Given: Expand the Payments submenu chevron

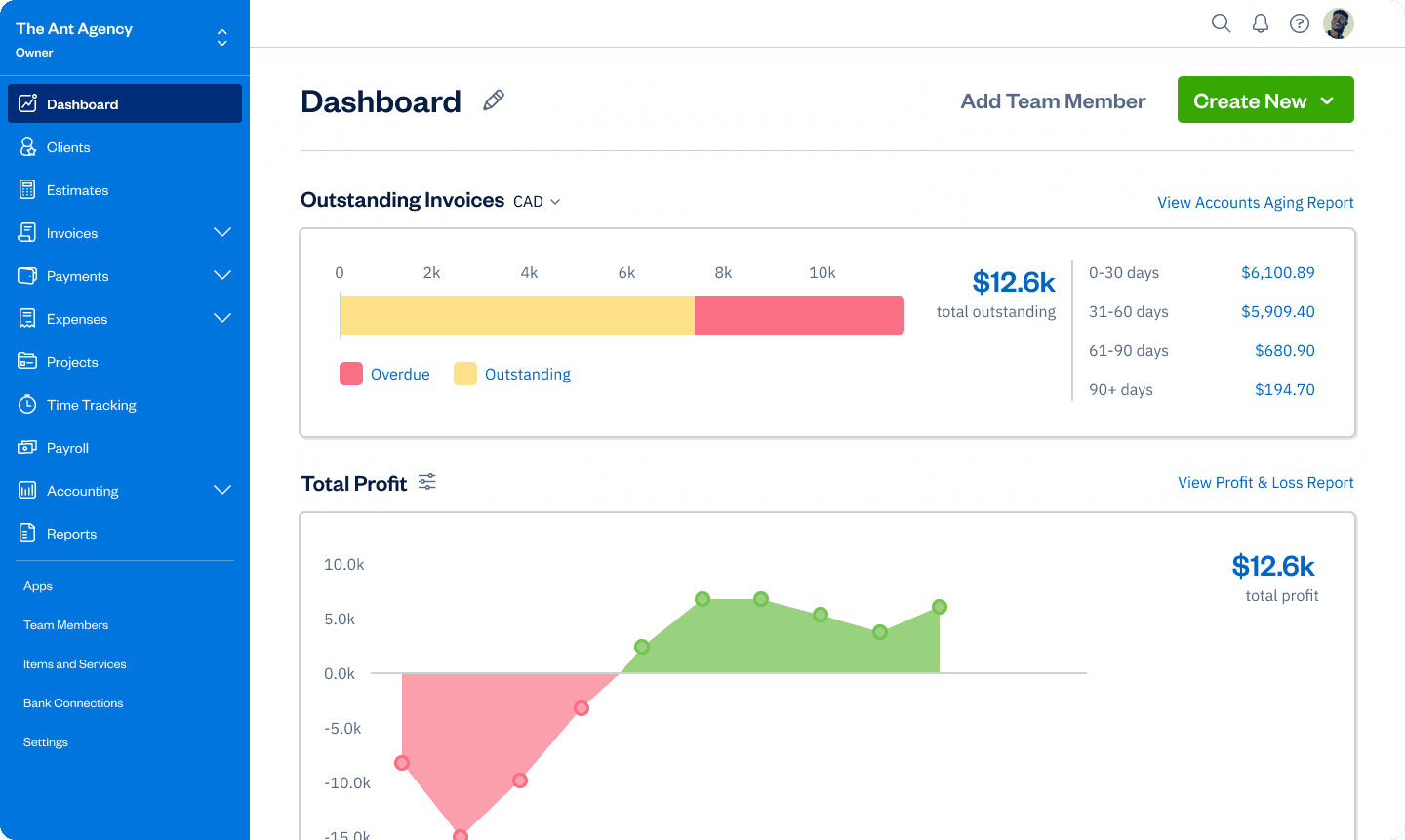Looking at the screenshot, I should 222,275.
